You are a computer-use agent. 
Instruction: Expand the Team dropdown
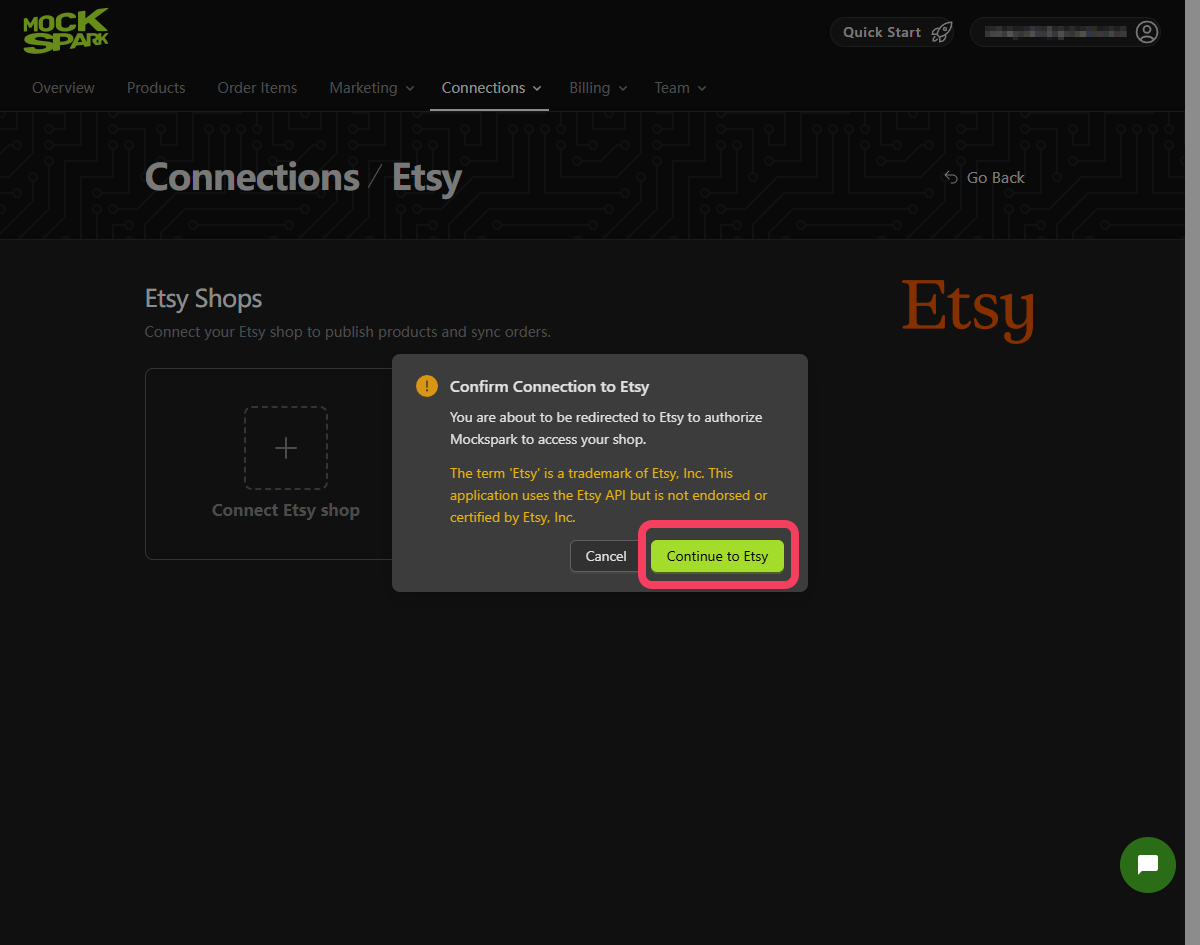pyautogui.click(x=680, y=88)
